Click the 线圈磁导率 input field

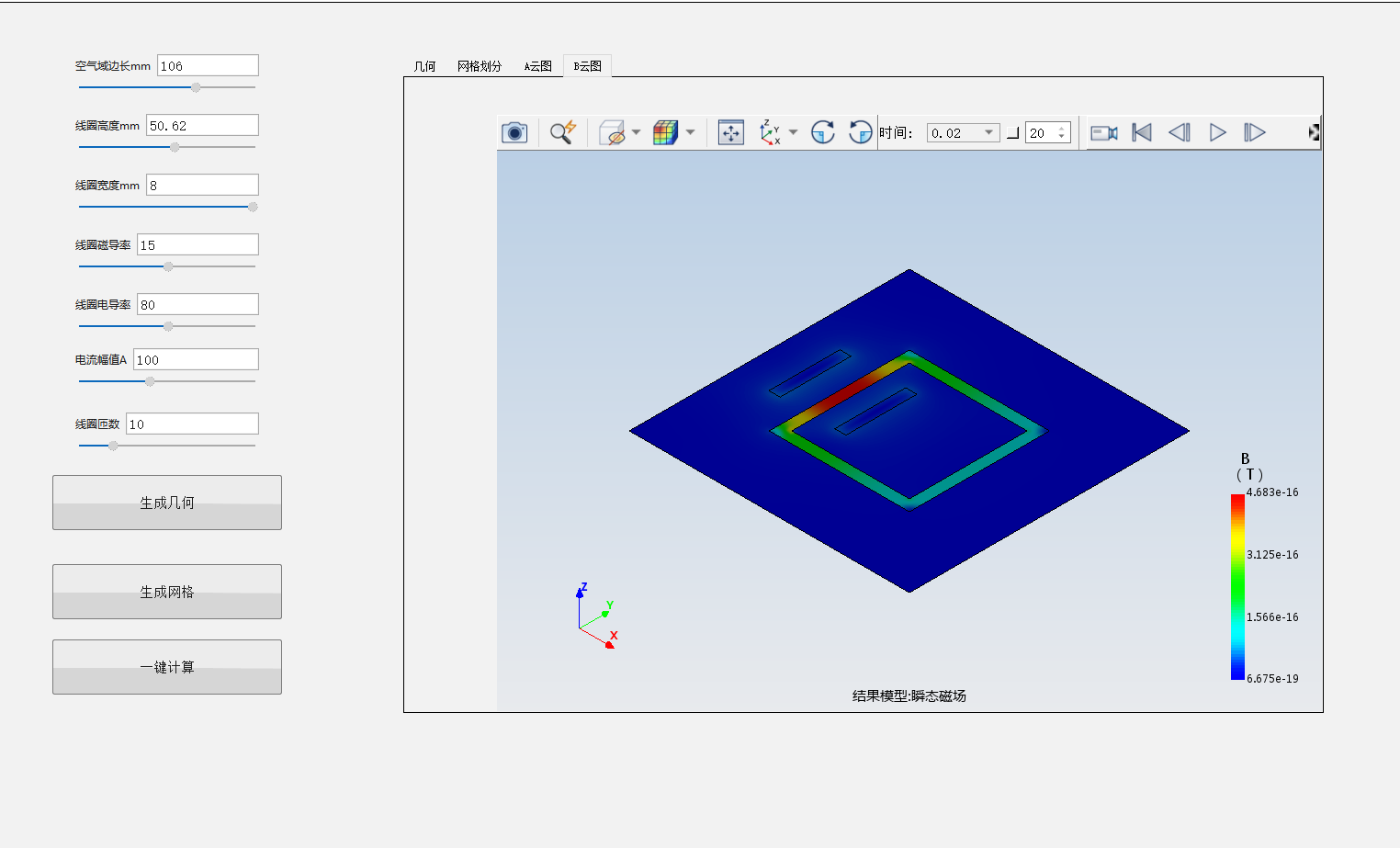(x=198, y=244)
